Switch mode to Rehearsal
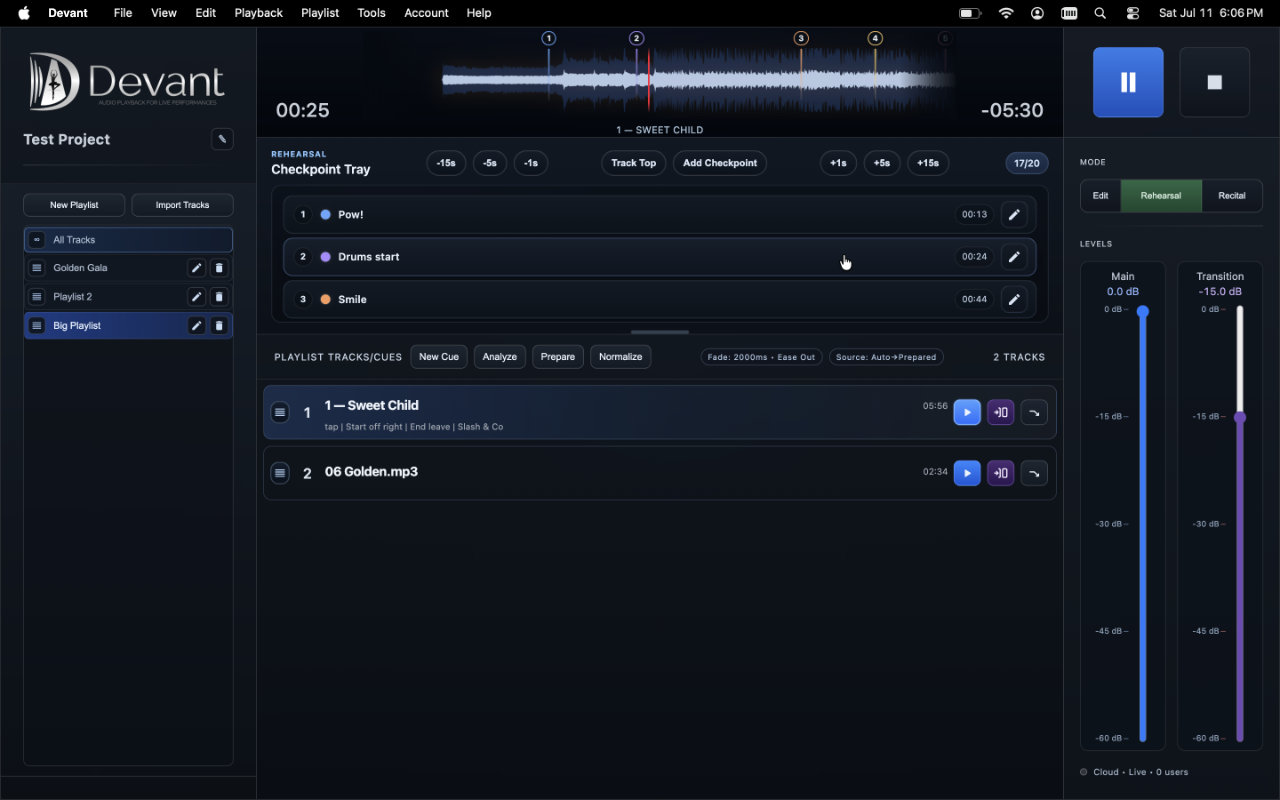The image size is (1280, 800). [x=1161, y=196]
